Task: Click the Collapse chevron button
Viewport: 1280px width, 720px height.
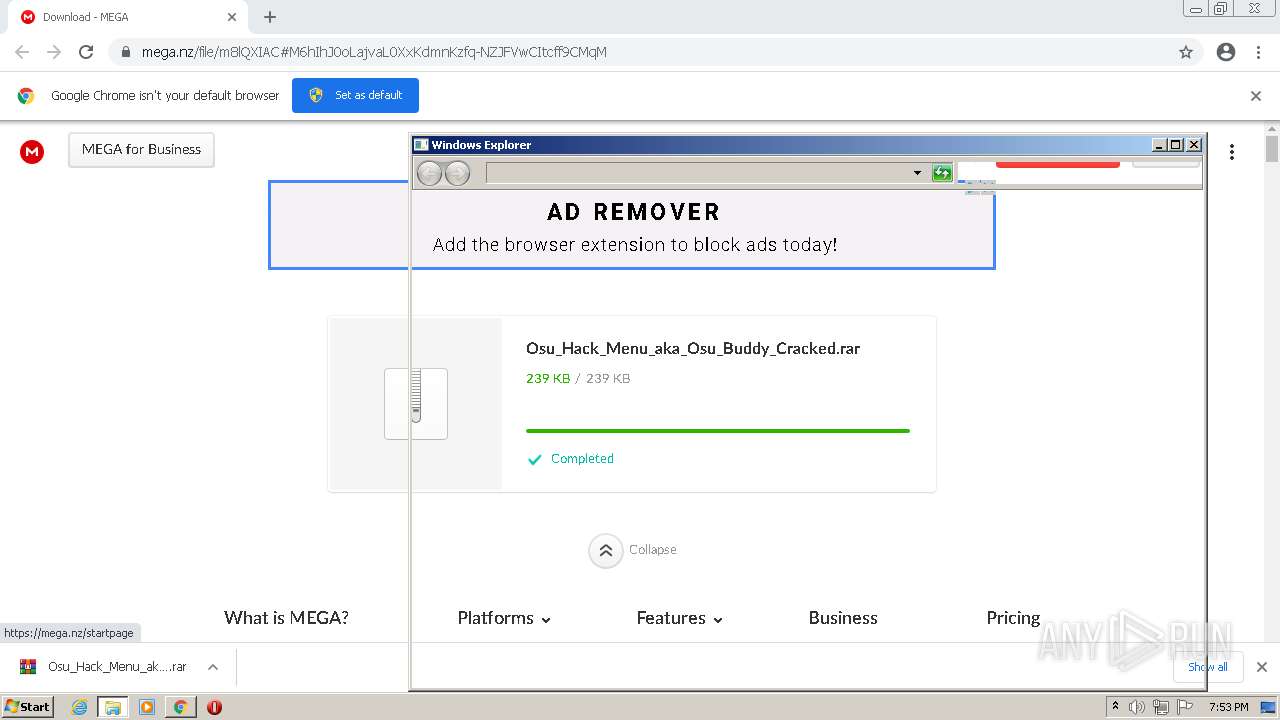Action: (x=606, y=550)
